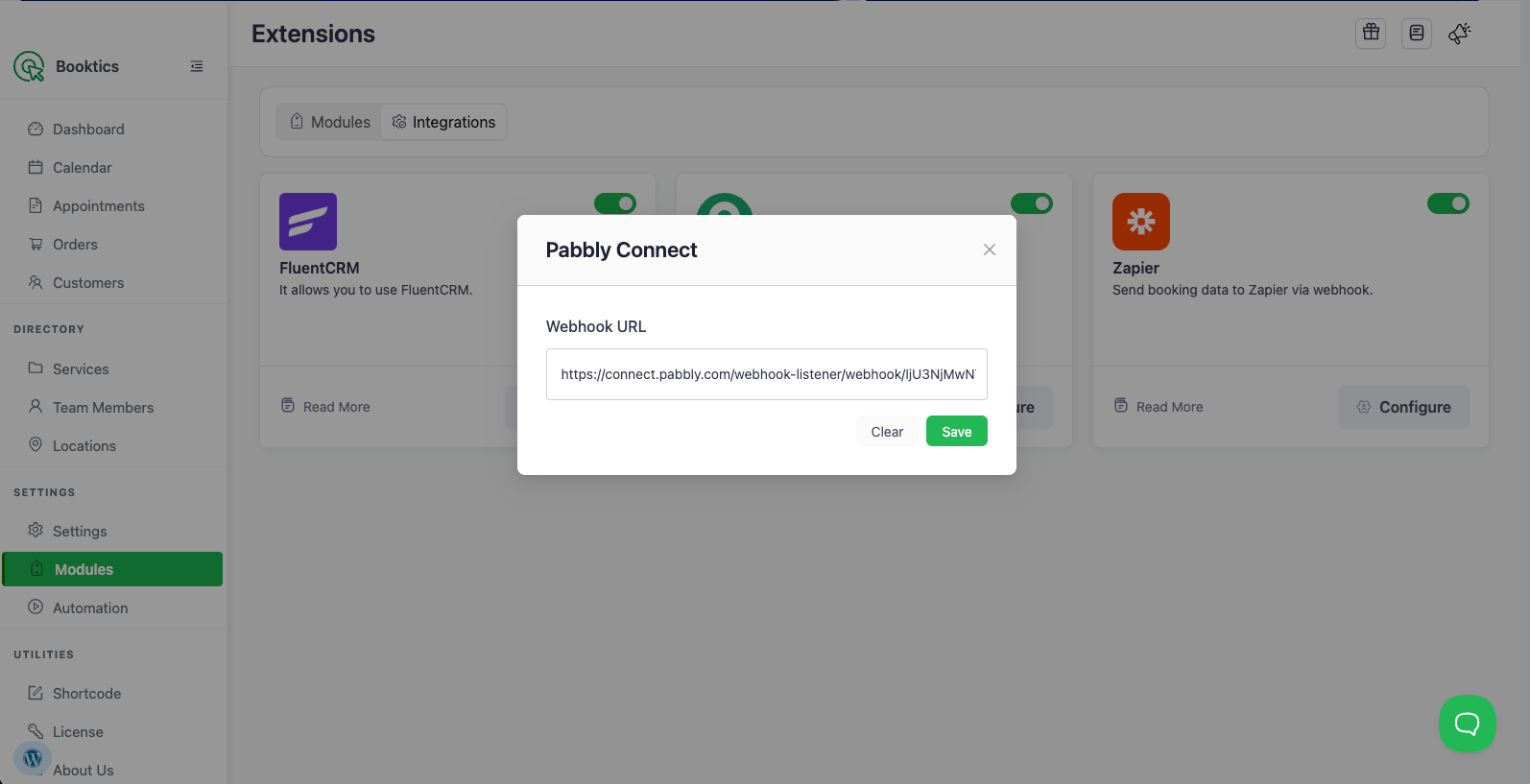The image size is (1530, 784).
Task: Open the Orders page
Action: click(x=75, y=244)
